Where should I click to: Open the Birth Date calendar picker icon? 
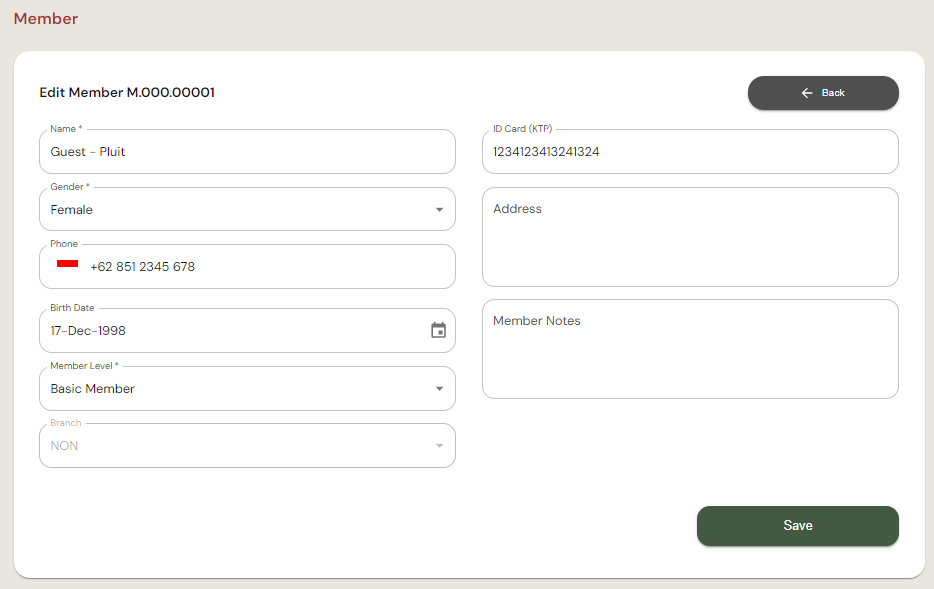[438, 331]
